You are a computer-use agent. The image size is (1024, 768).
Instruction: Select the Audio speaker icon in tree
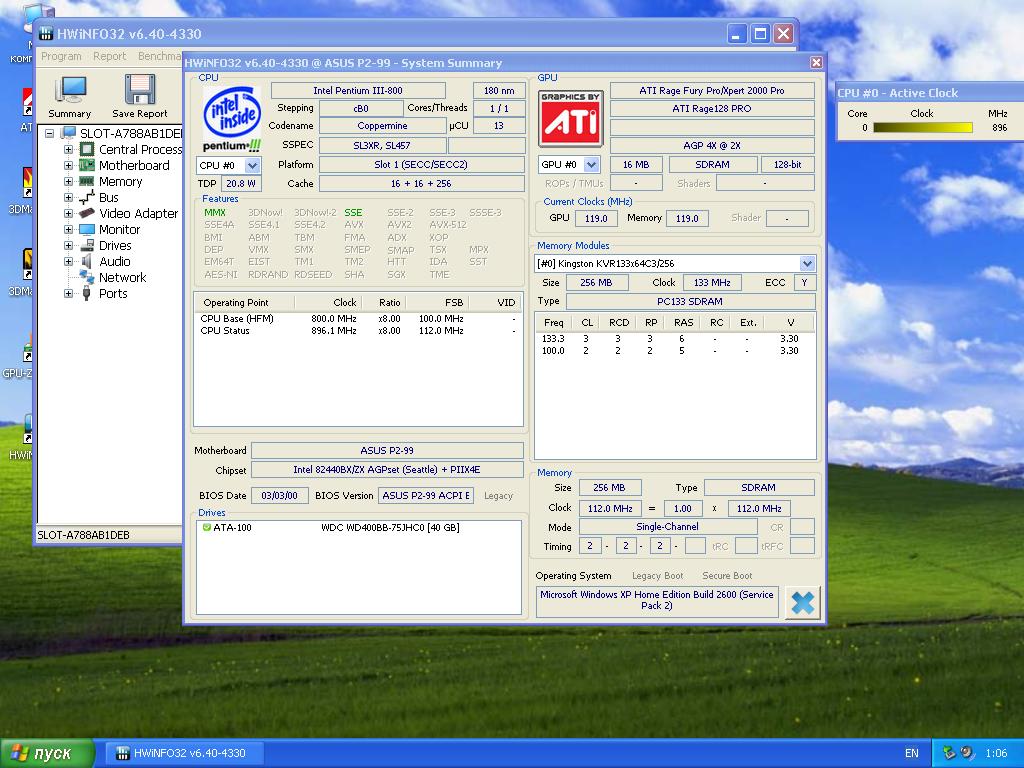tap(87, 262)
